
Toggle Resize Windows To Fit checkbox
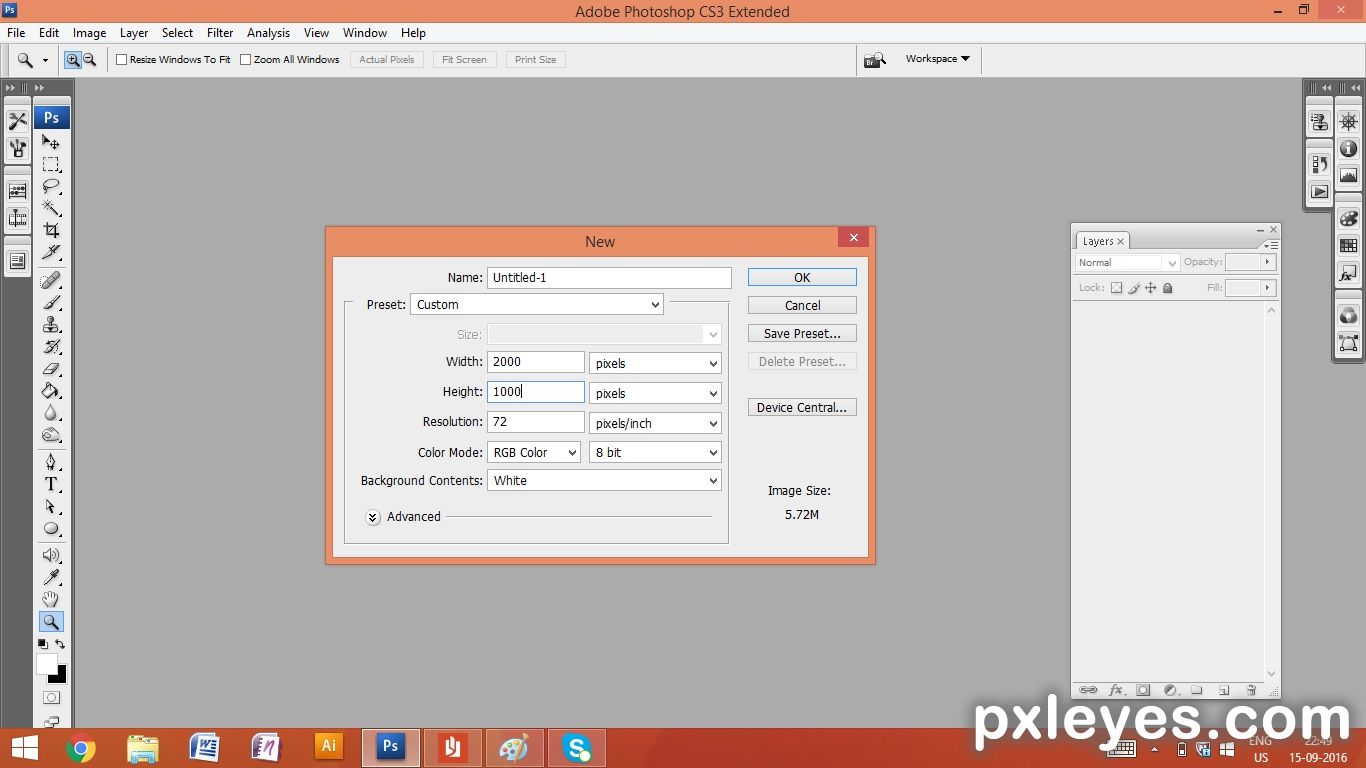tap(122, 60)
